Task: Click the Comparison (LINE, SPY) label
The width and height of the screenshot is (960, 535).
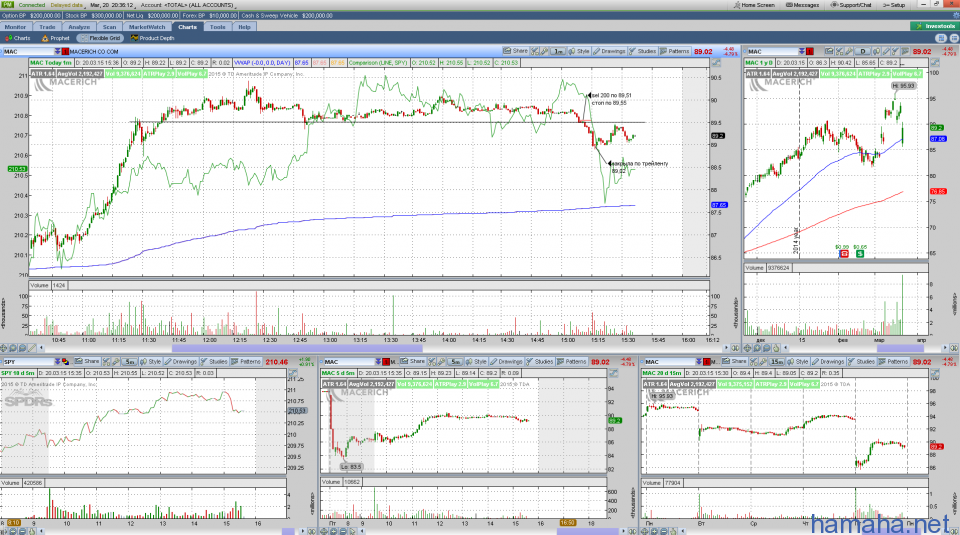Action: click(378, 62)
